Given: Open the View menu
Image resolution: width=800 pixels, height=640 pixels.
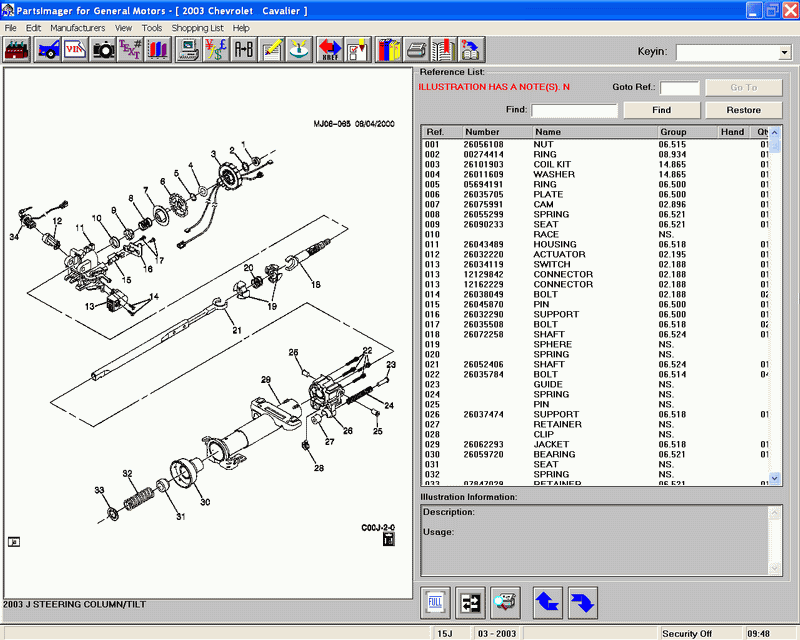Looking at the screenshot, I should 123,28.
